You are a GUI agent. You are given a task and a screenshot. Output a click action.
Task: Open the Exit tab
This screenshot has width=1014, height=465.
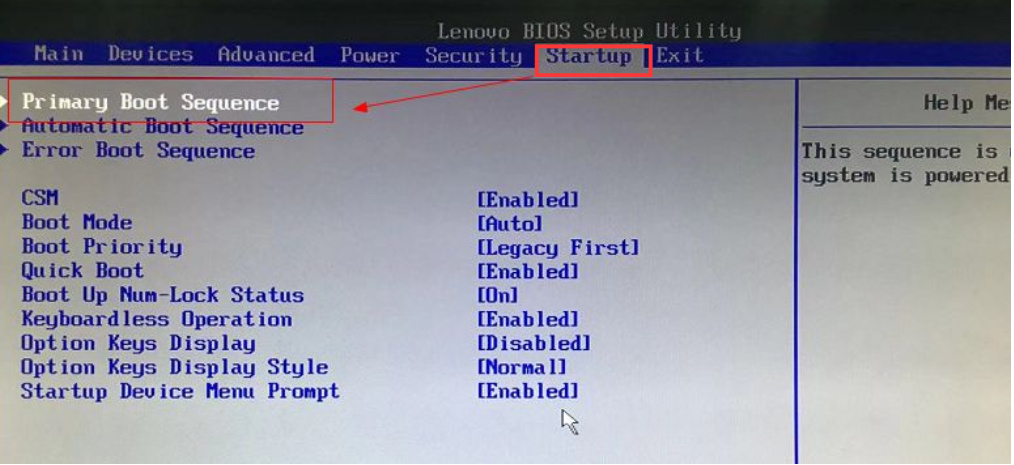680,56
